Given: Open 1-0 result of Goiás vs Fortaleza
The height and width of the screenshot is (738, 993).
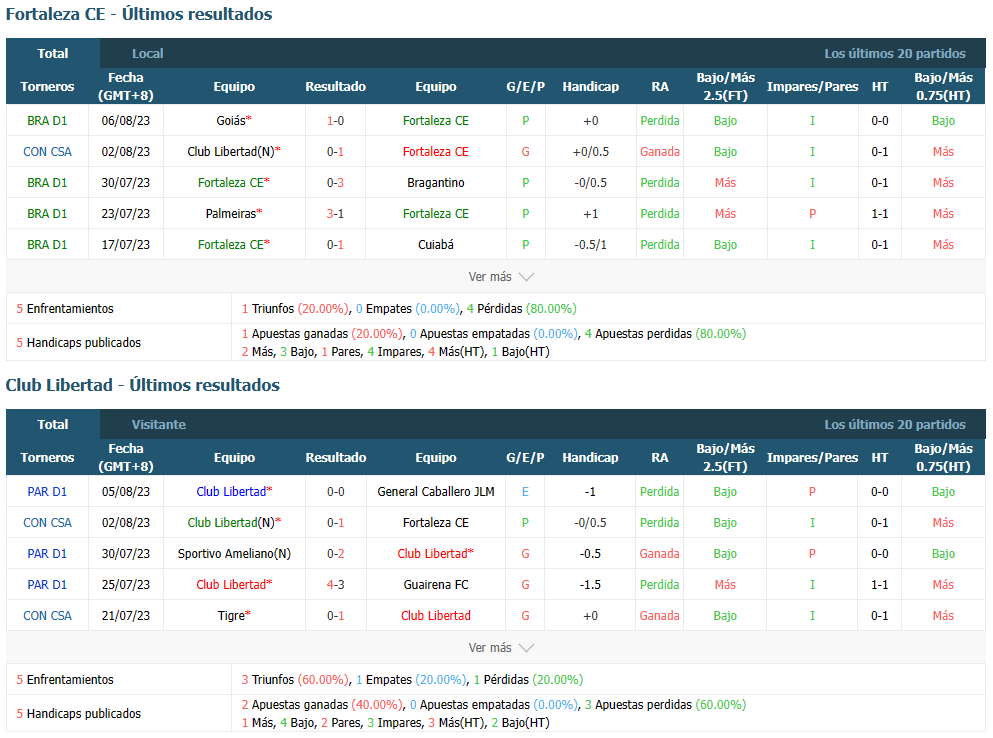Looking at the screenshot, I should (335, 120).
